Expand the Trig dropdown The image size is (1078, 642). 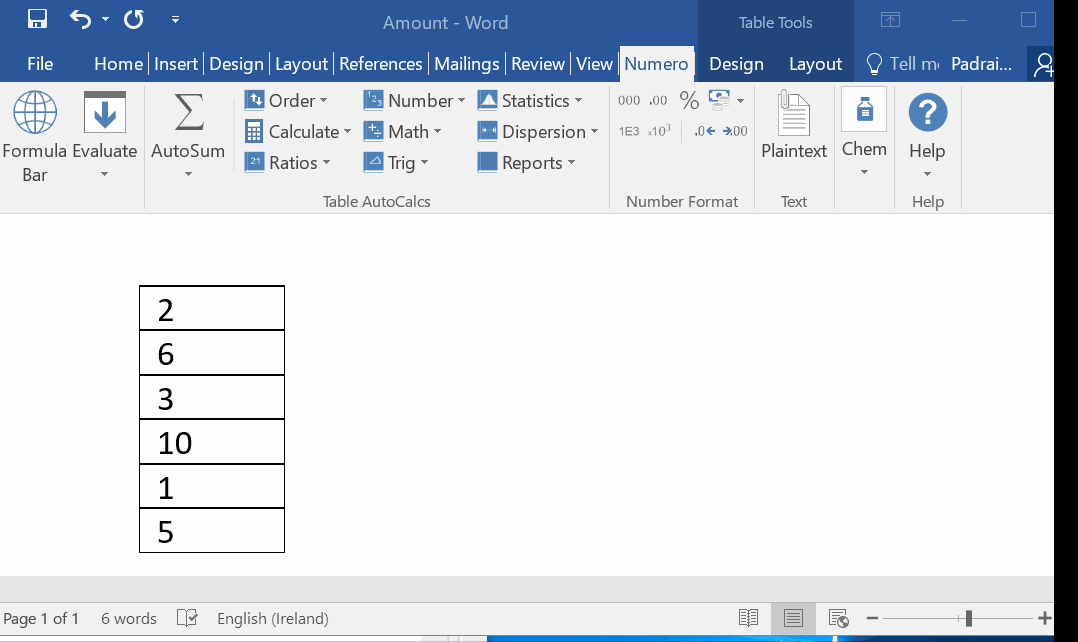pos(396,162)
